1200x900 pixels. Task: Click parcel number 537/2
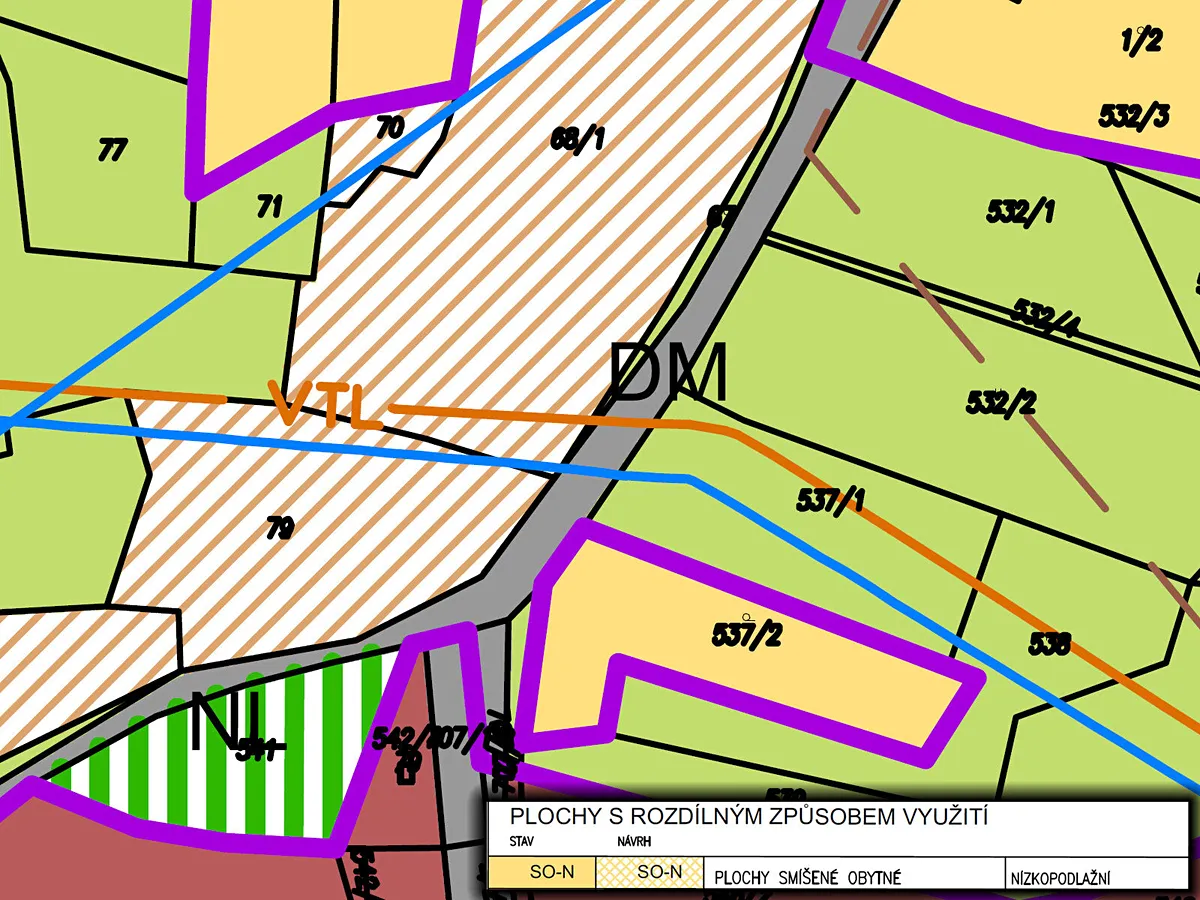[746, 633]
